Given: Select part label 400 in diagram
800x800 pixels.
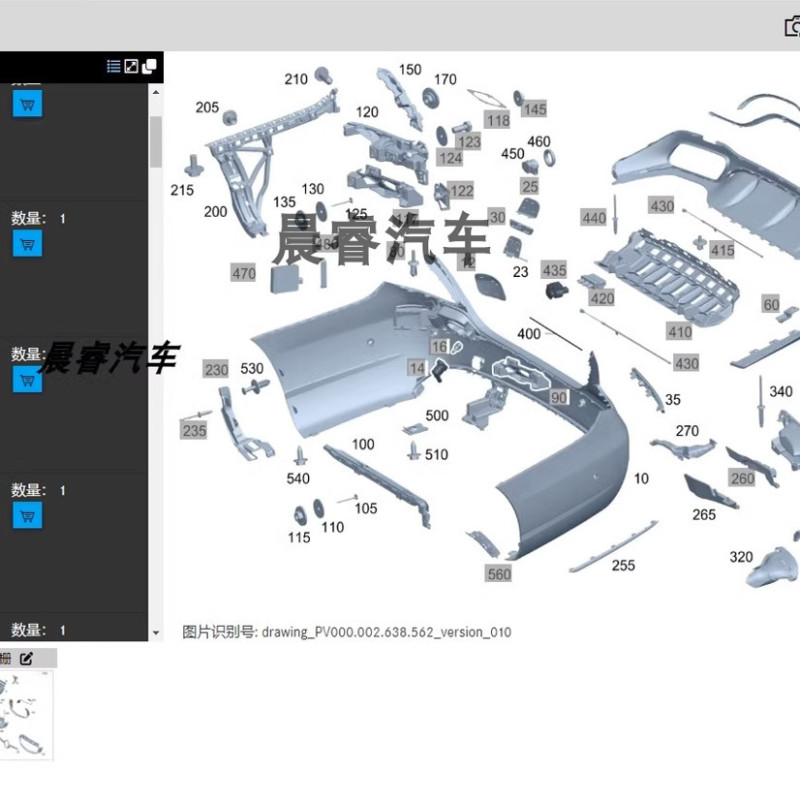Looking at the screenshot, I should click(529, 334).
